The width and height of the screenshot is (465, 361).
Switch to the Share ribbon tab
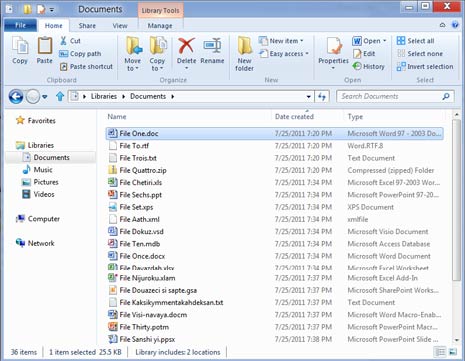pyautogui.click(x=87, y=26)
